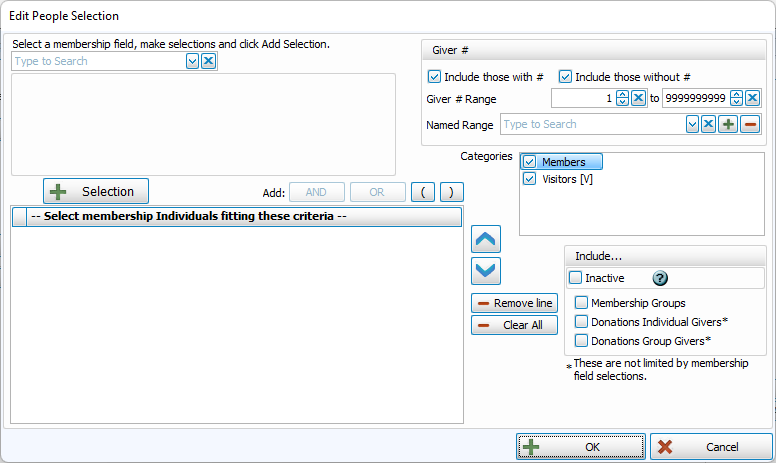Screen dimensions: 776x463
Task: Click the Giver # range start spinner
Action: (622, 98)
